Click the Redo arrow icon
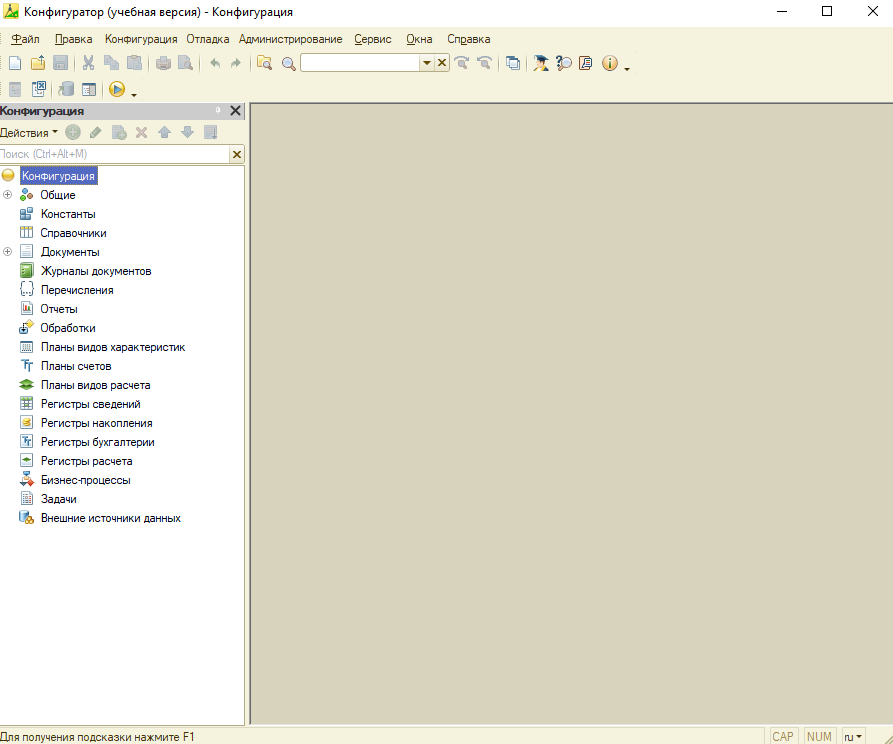 coord(236,63)
